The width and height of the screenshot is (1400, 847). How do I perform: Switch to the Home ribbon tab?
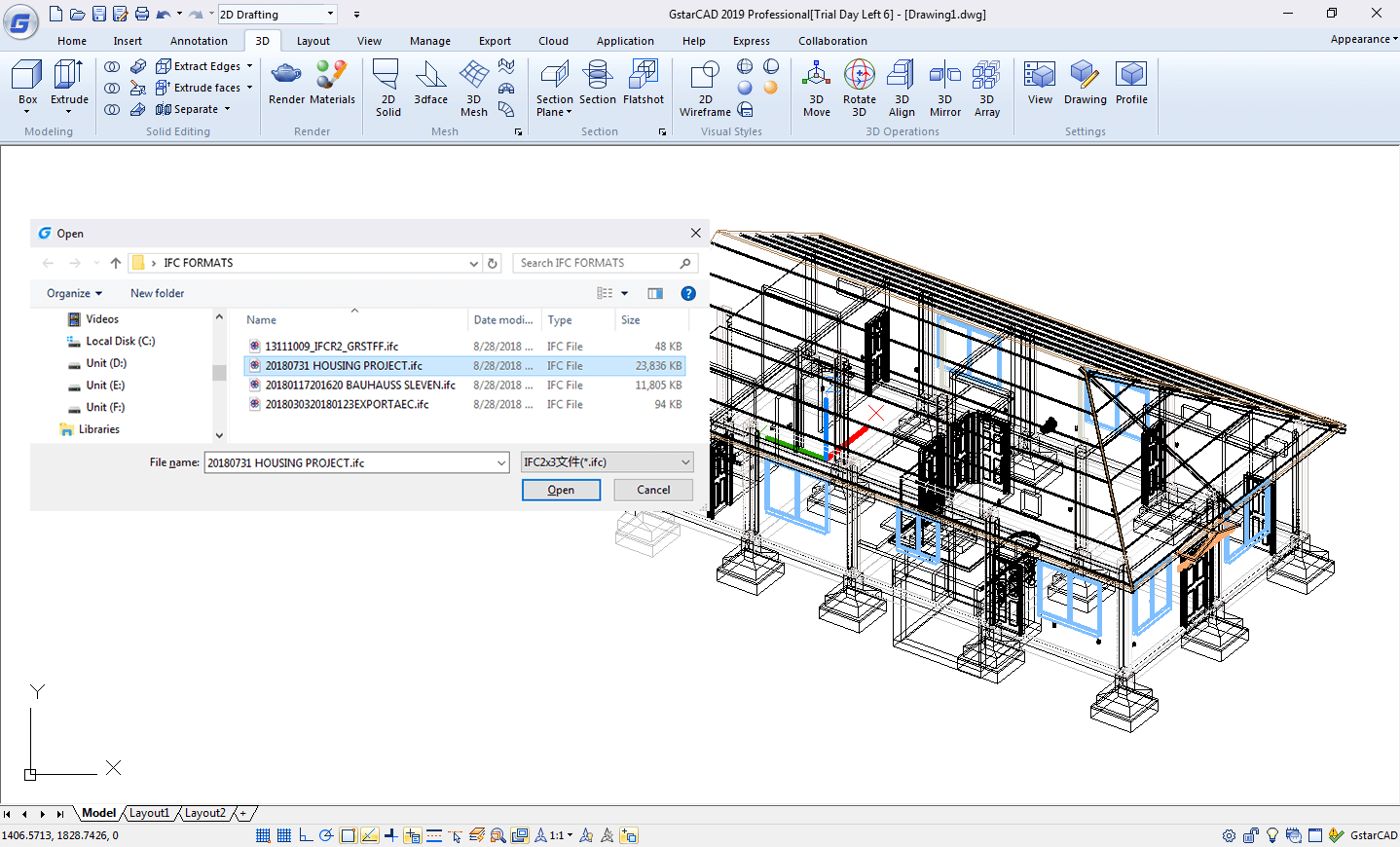(x=71, y=41)
